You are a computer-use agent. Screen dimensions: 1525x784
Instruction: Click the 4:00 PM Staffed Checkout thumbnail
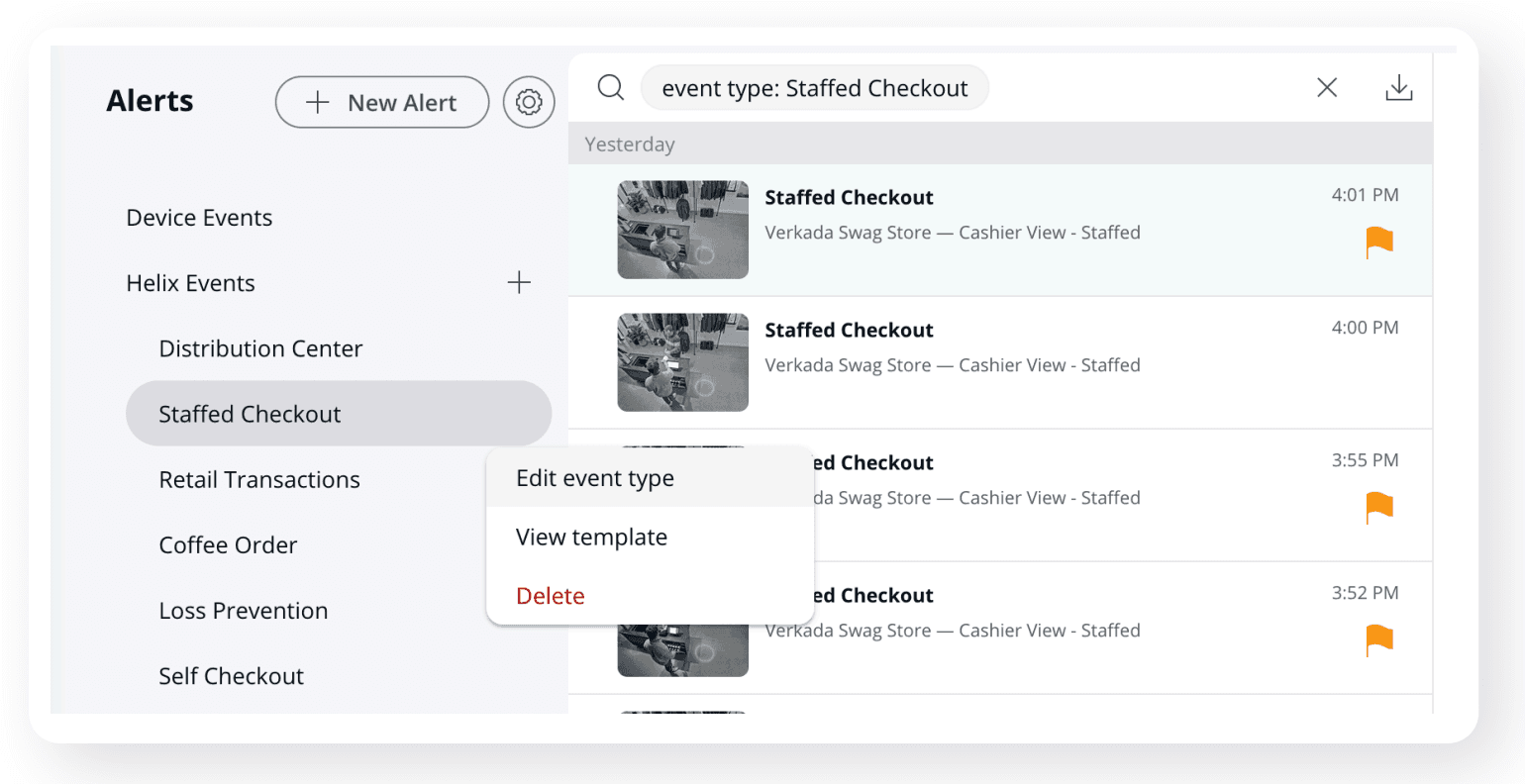[682, 362]
